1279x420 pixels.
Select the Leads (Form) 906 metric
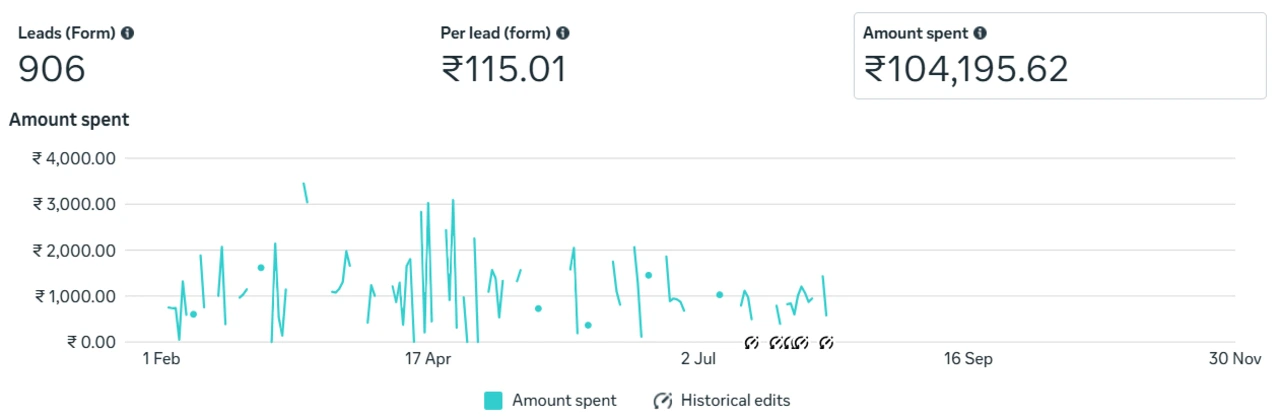click(x=52, y=69)
